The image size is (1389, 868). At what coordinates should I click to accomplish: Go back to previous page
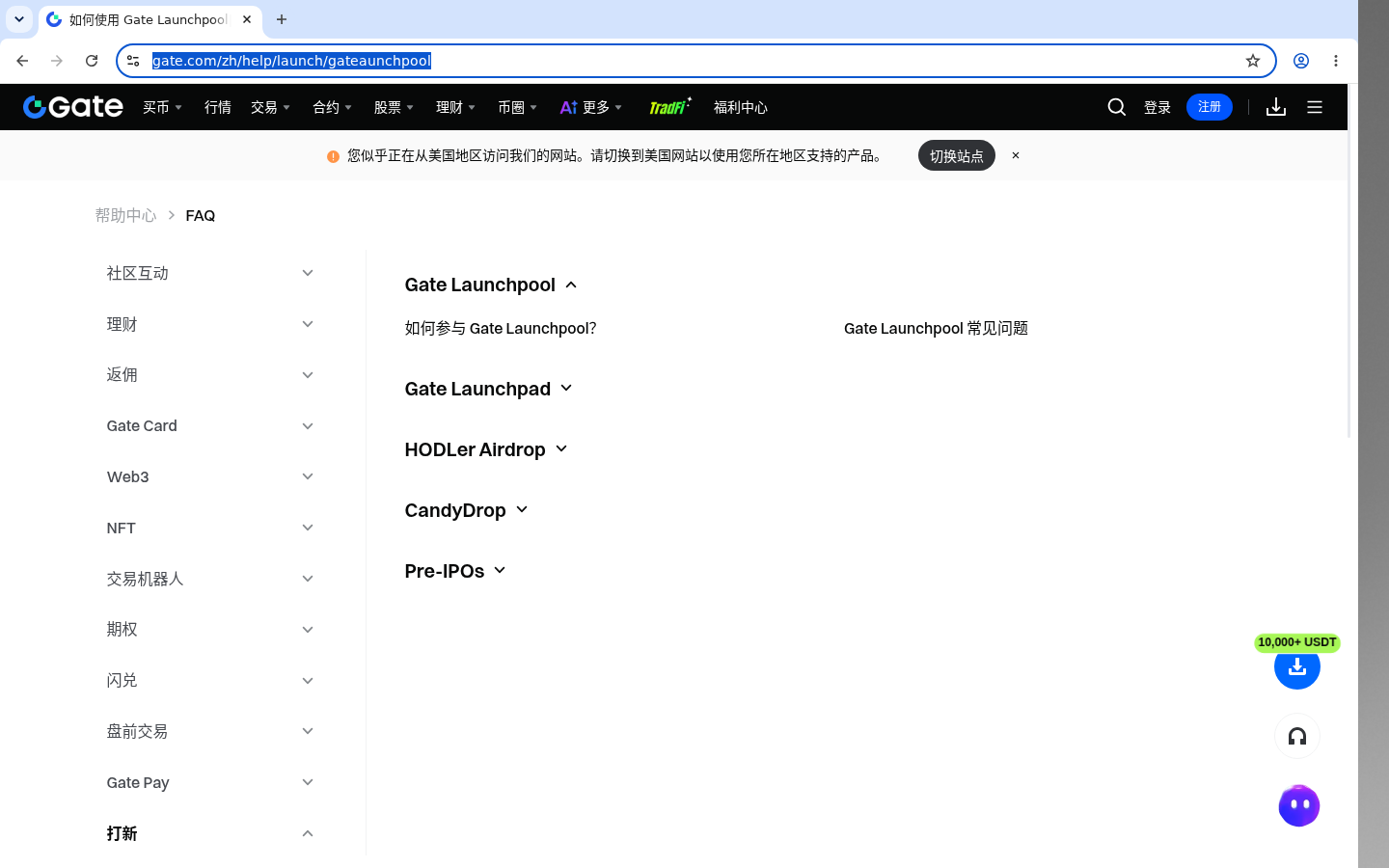click(x=22, y=61)
